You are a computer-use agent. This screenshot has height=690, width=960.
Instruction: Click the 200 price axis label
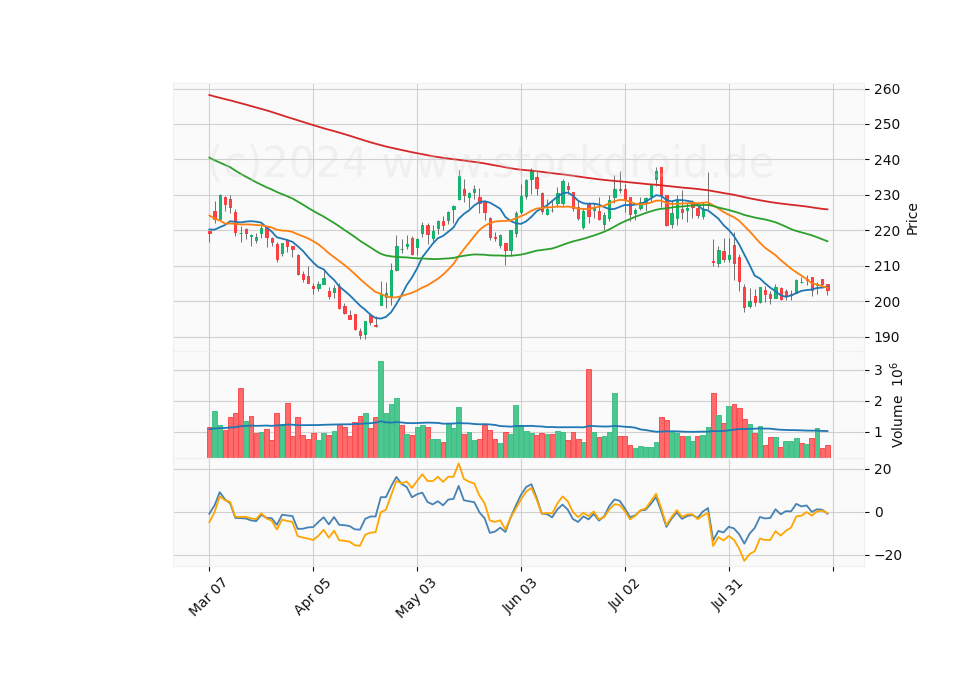tap(888, 302)
